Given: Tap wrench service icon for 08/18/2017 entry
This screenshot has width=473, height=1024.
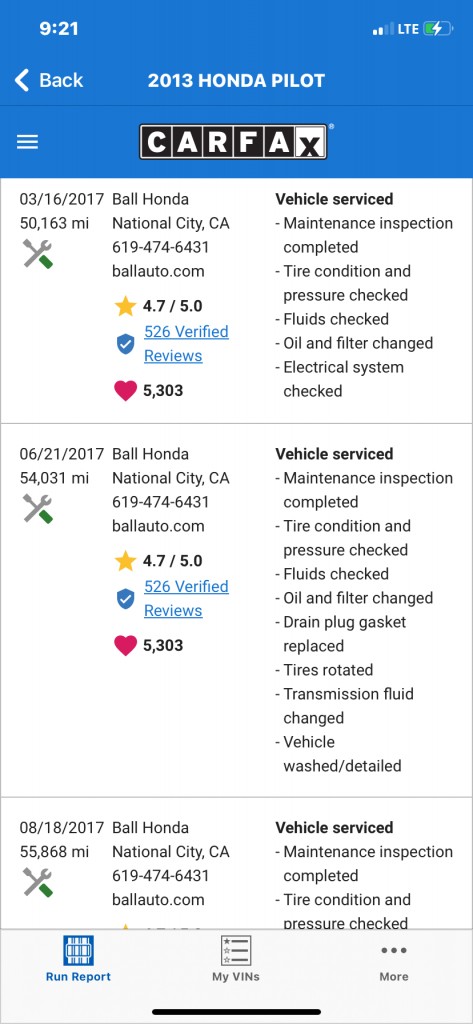Looking at the screenshot, I should click(38, 882).
